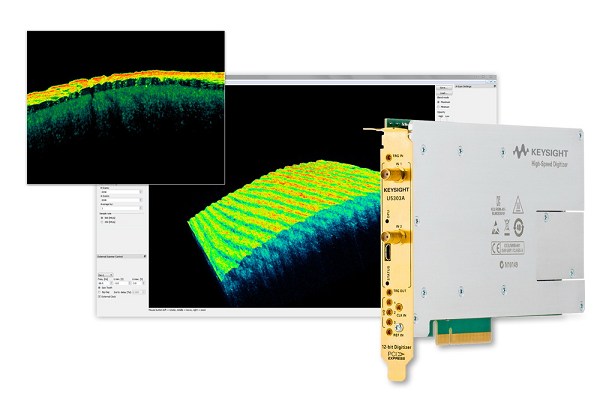Click the Save button beside the 3D view

tap(444, 88)
